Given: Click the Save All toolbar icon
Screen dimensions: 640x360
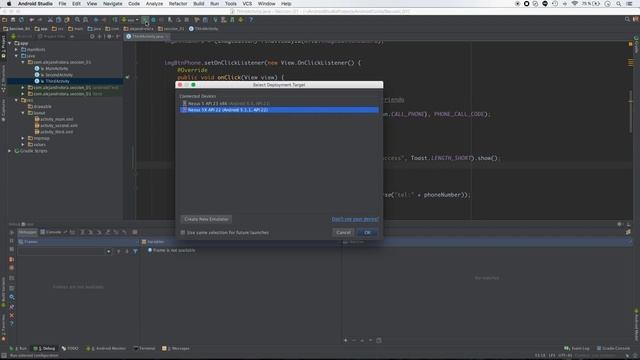Looking at the screenshot, I should (x=13, y=20).
